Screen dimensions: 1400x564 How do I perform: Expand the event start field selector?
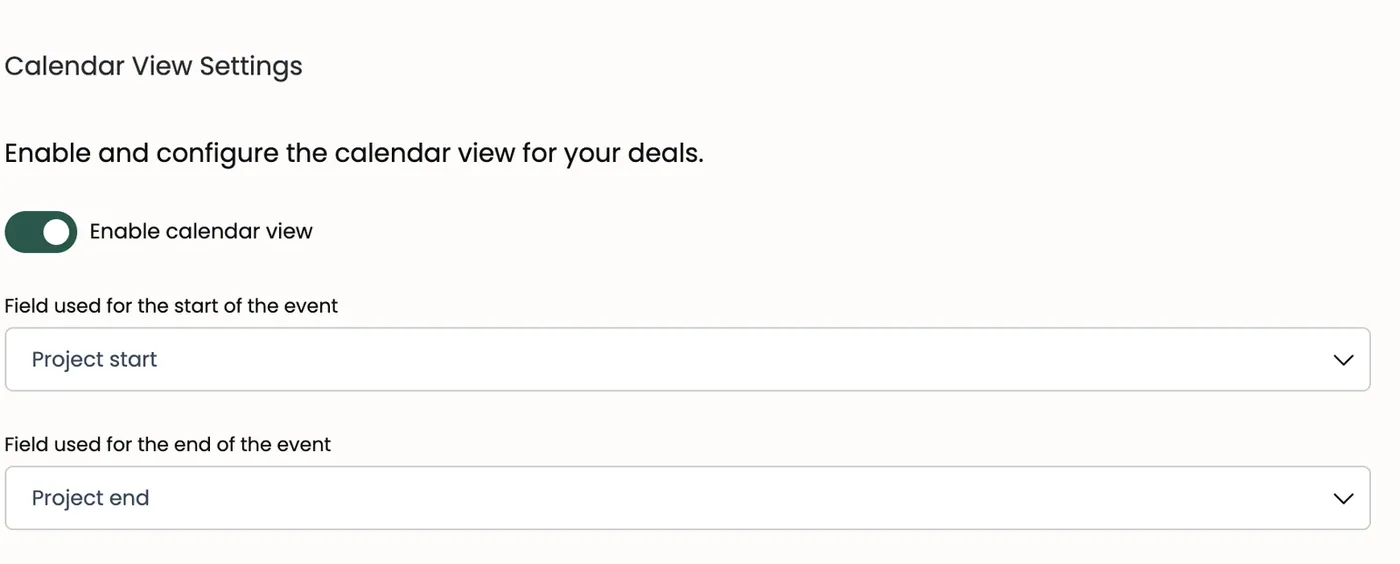click(x=687, y=359)
